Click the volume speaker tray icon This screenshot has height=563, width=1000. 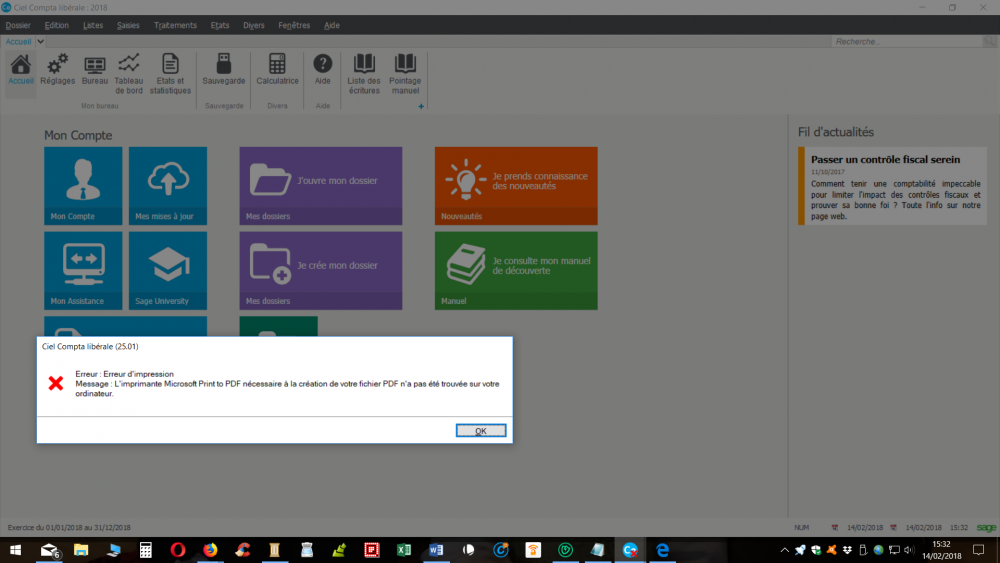(x=909, y=550)
